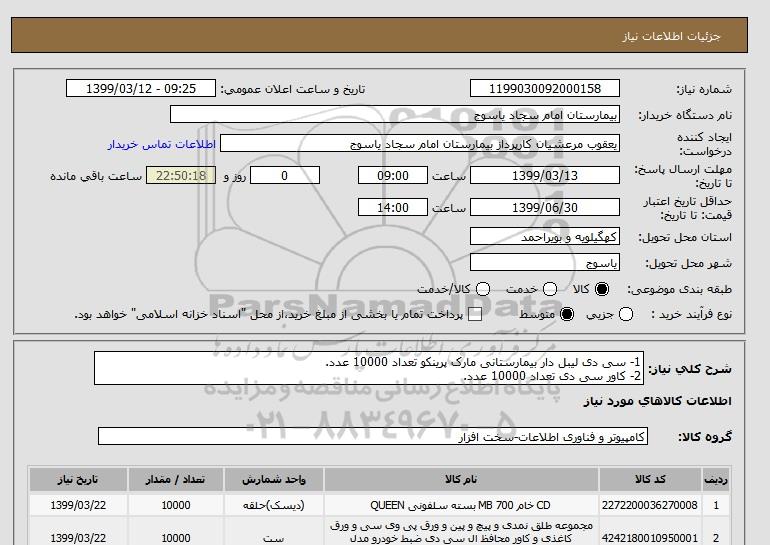Click the price validity time 14:00
The image size is (770, 545).
(x=393, y=207)
